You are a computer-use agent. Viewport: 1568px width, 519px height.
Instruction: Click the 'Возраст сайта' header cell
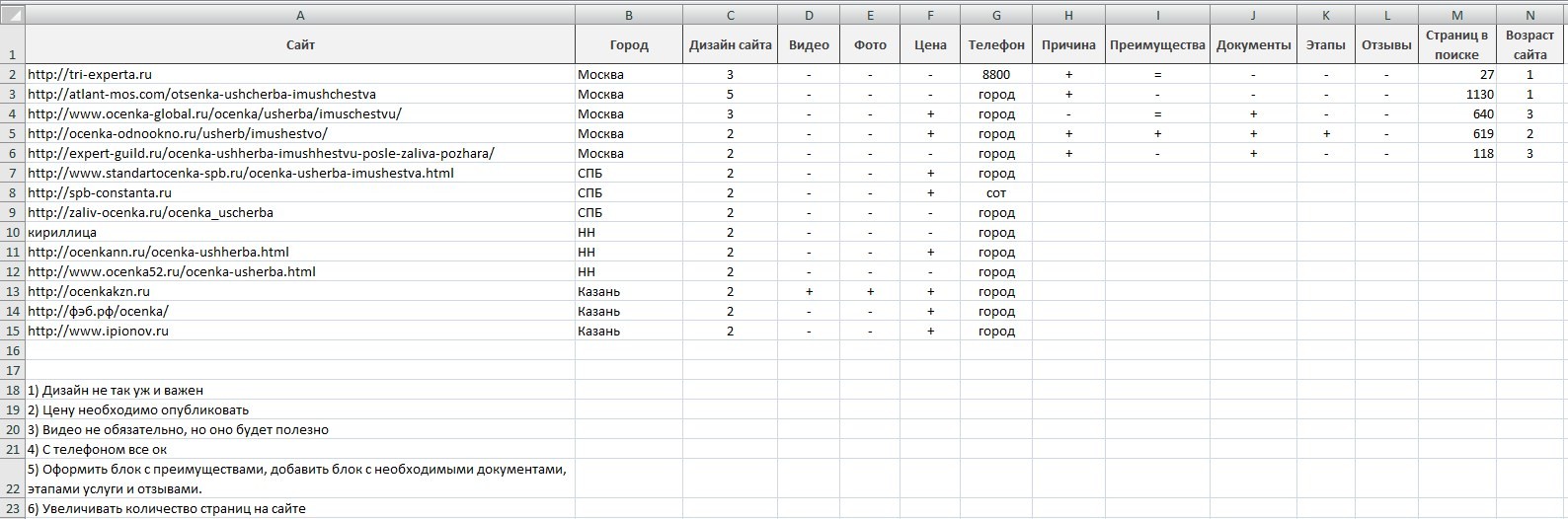(x=1529, y=44)
